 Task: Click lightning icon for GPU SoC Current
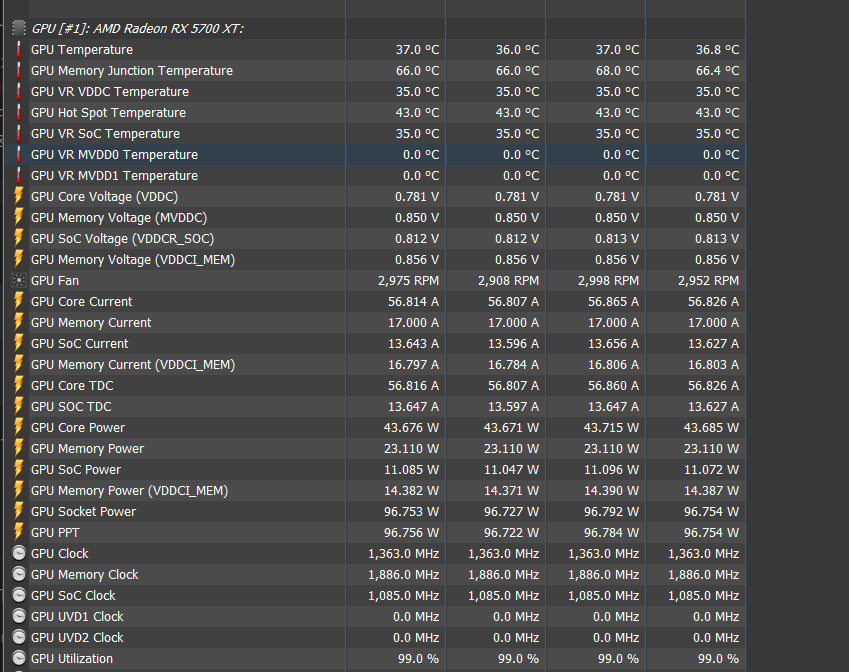click(19, 343)
